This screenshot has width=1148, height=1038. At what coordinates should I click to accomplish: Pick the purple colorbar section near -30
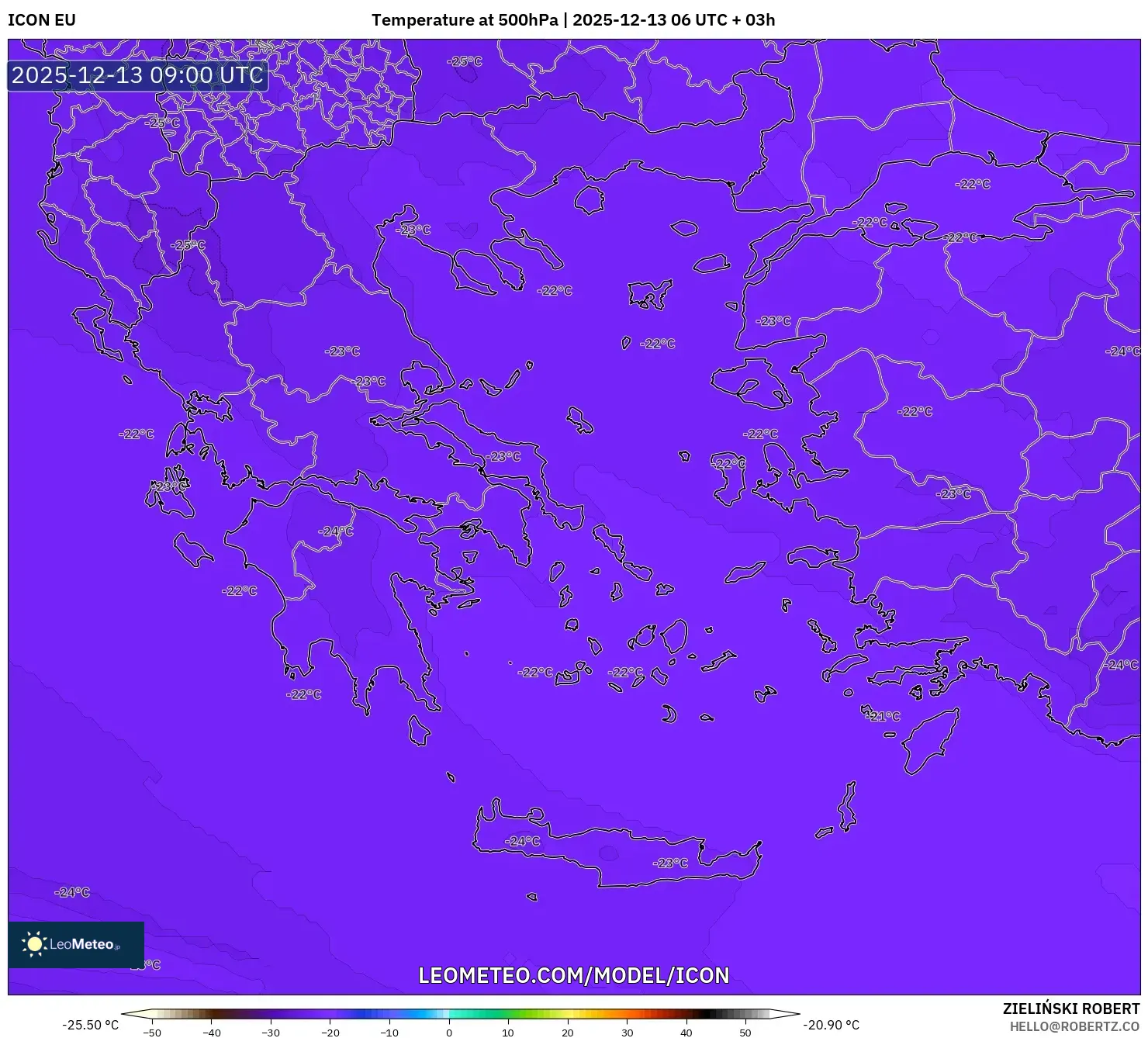pyautogui.click(x=271, y=1013)
